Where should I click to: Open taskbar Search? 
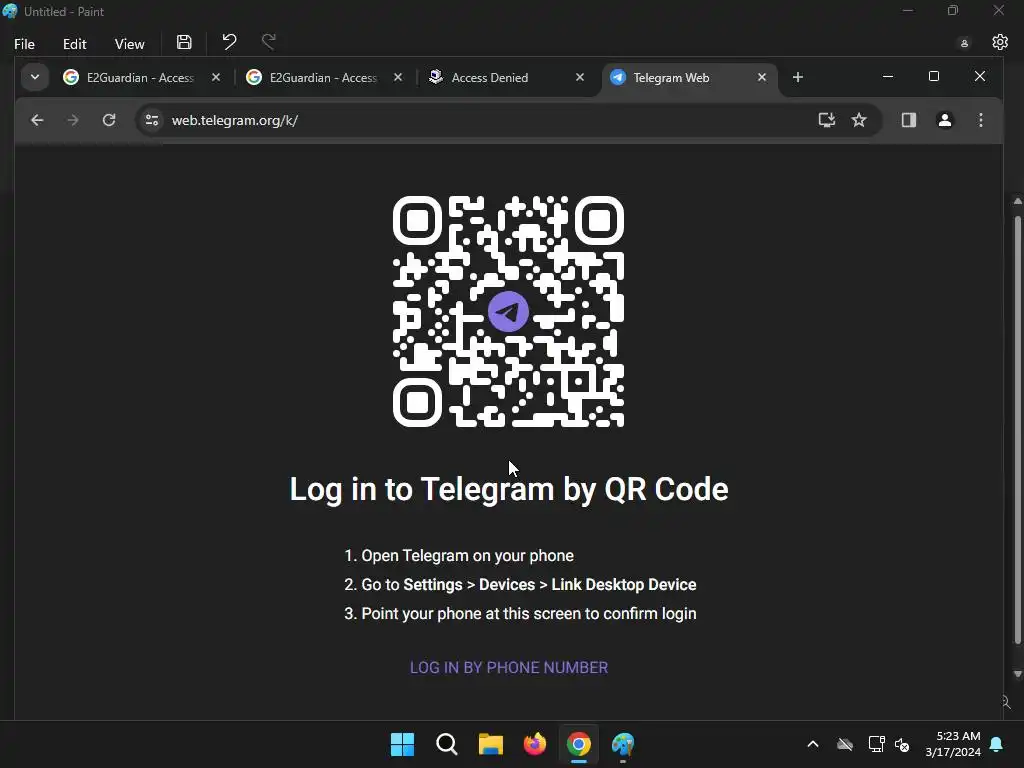(x=447, y=744)
